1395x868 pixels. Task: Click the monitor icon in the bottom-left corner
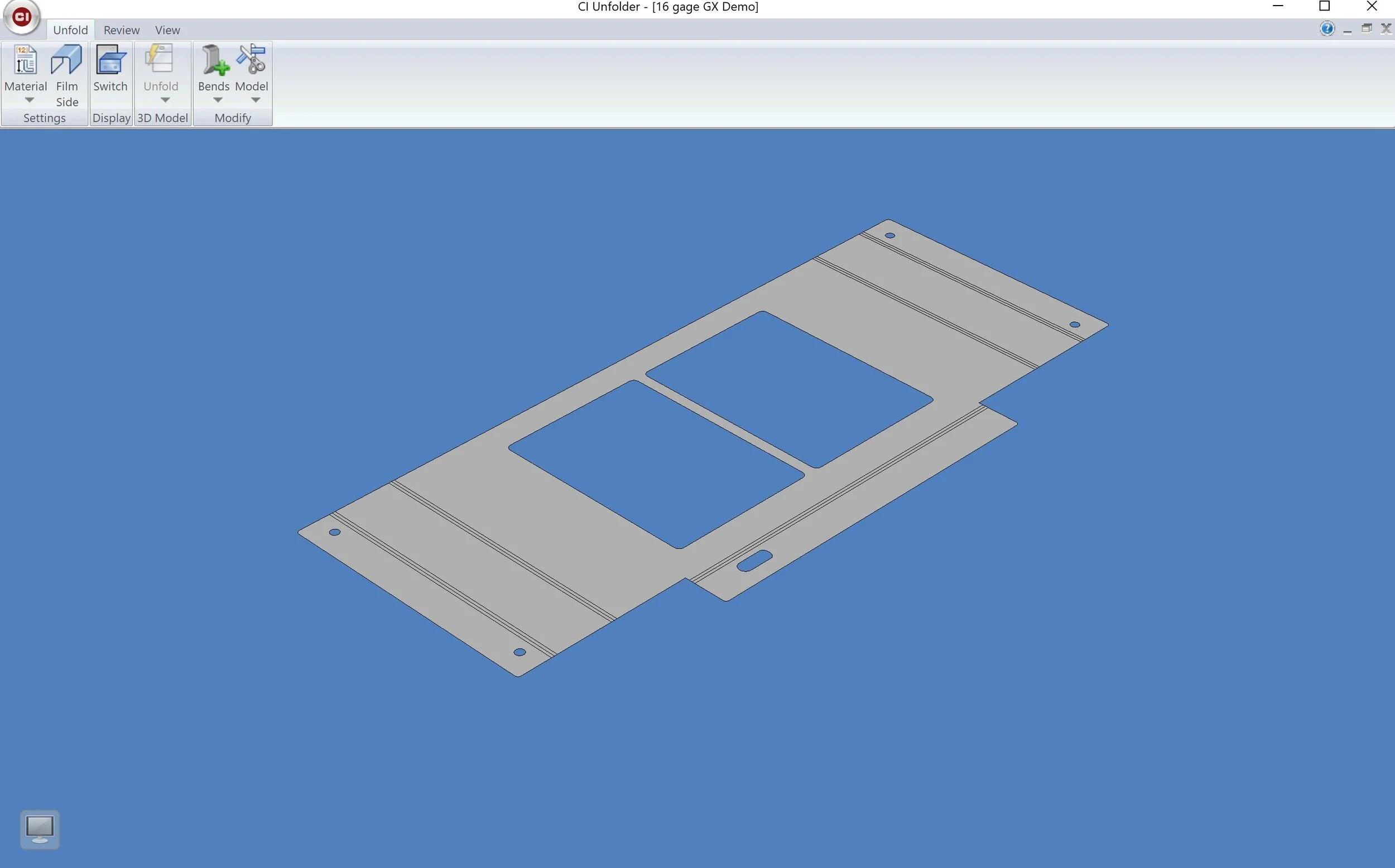coord(39,830)
